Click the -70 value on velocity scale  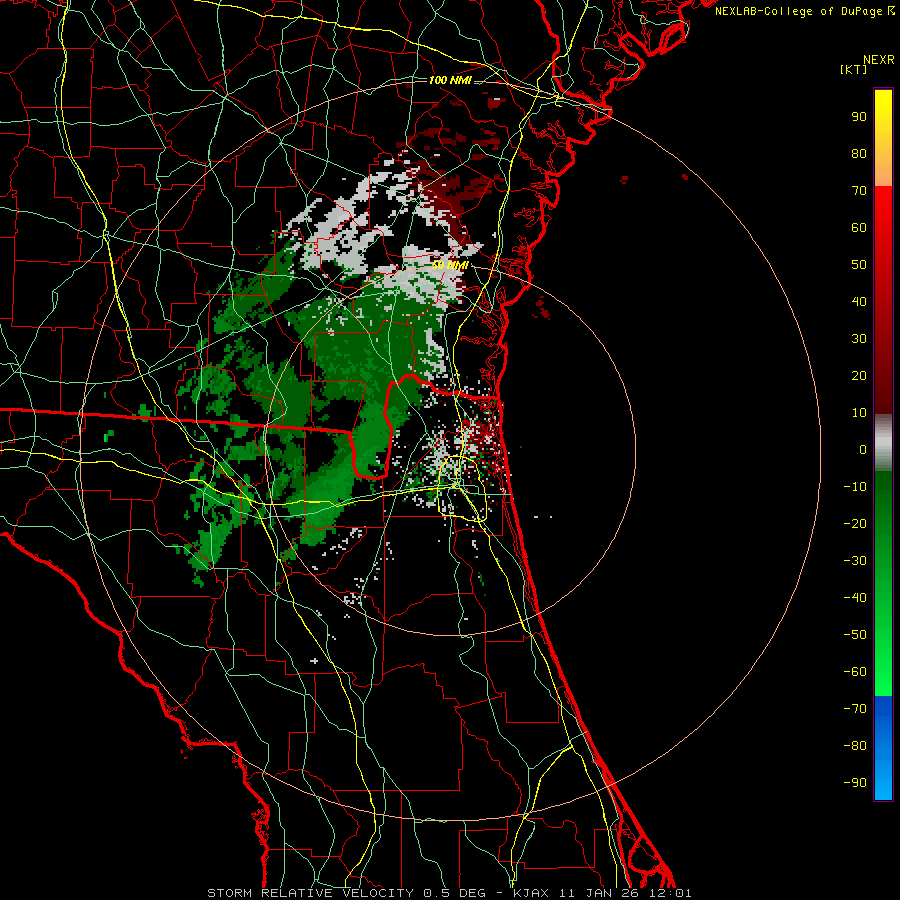pos(855,708)
